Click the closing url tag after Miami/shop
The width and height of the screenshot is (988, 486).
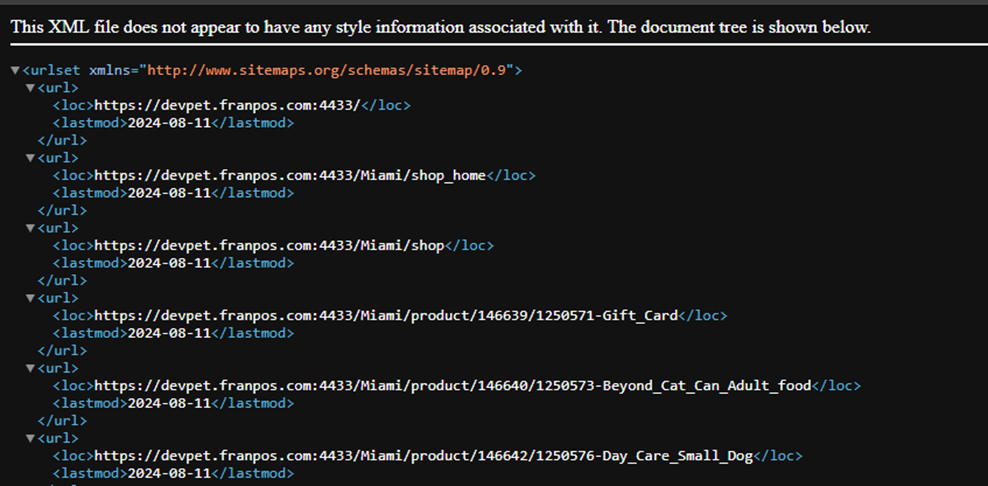(x=62, y=281)
